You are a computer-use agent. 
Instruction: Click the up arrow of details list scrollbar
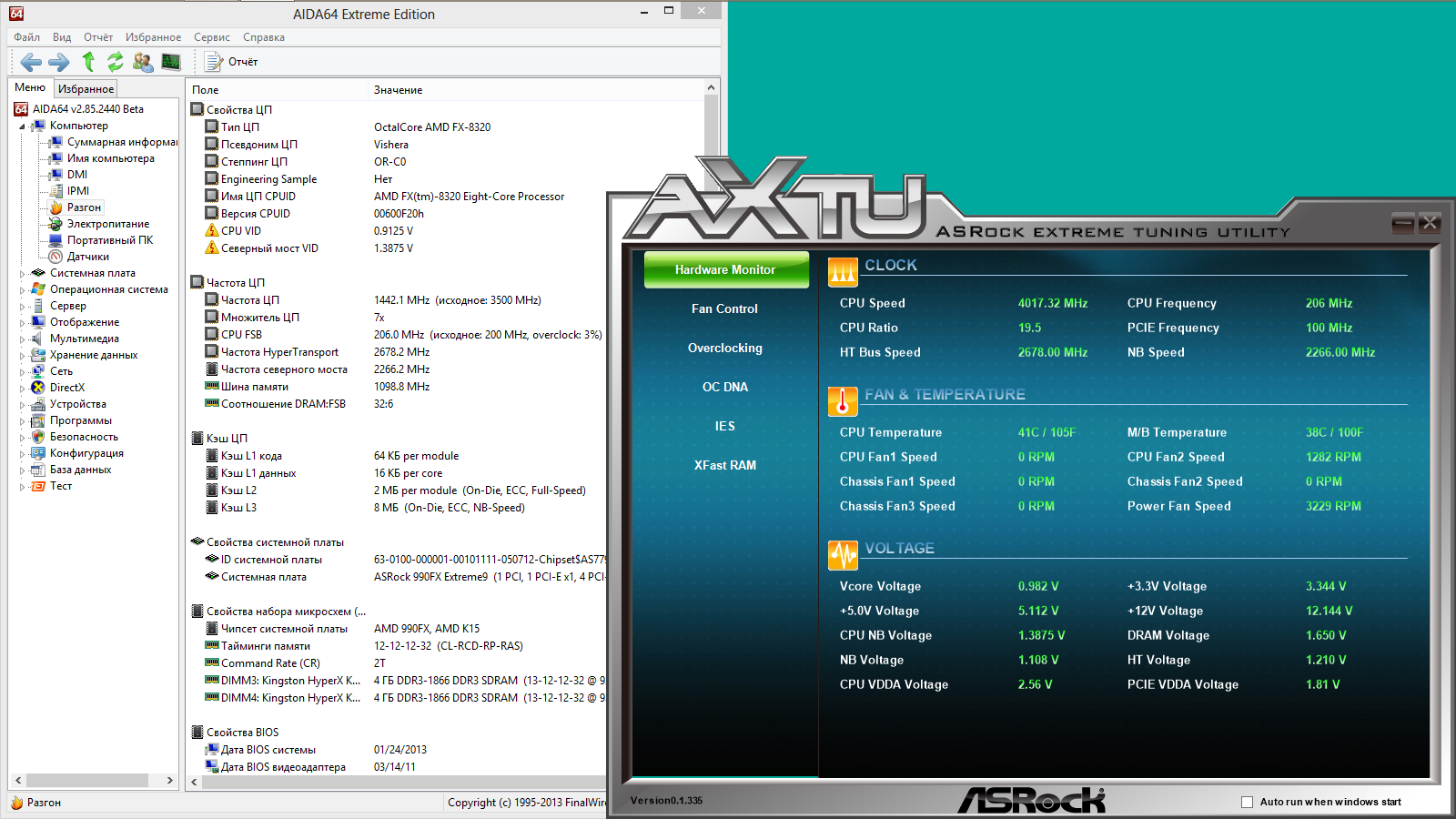click(711, 87)
